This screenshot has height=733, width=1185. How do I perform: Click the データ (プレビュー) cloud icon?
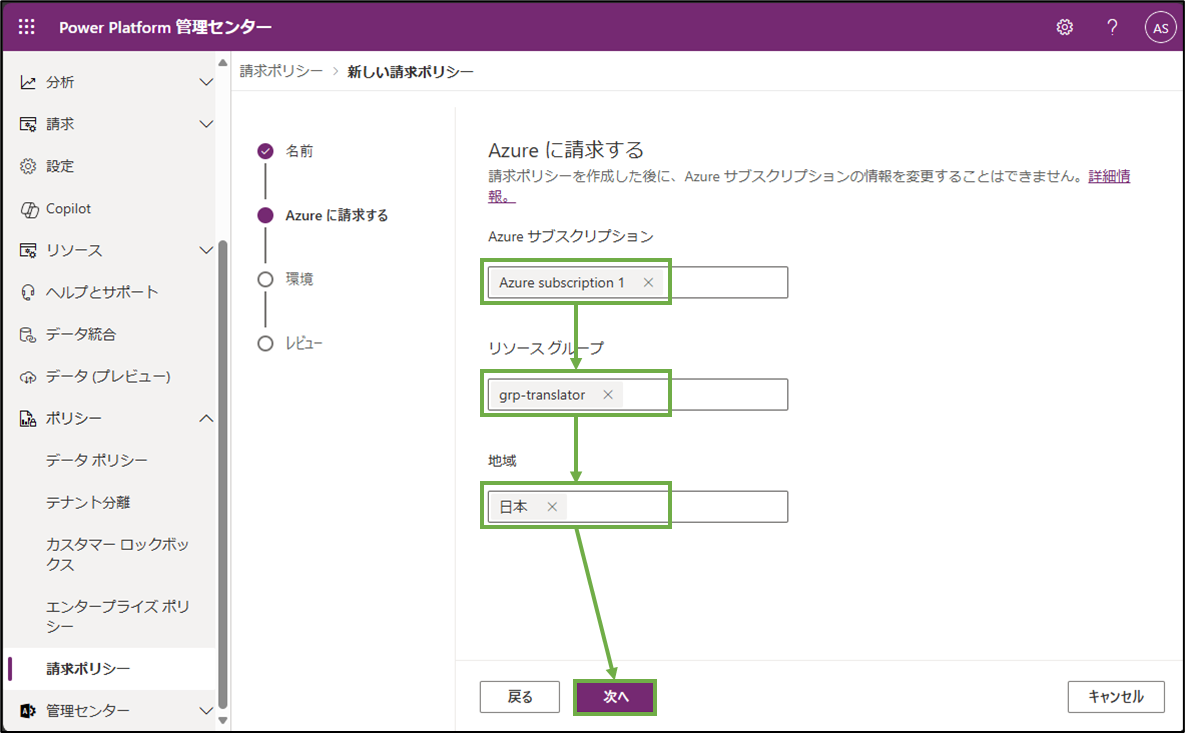28,376
